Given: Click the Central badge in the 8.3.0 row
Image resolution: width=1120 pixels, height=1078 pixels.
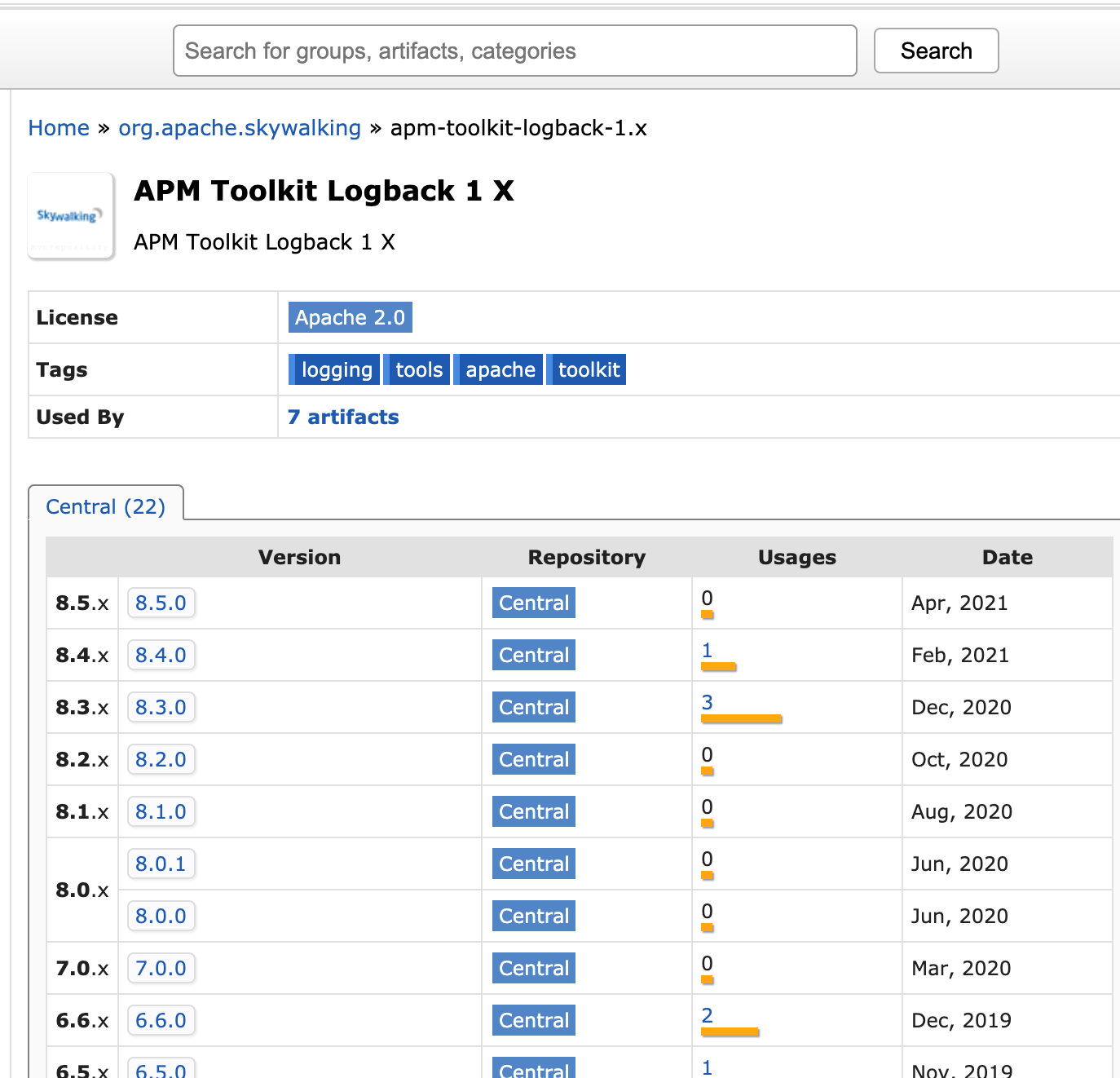Looking at the screenshot, I should pyautogui.click(x=534, y=707).
